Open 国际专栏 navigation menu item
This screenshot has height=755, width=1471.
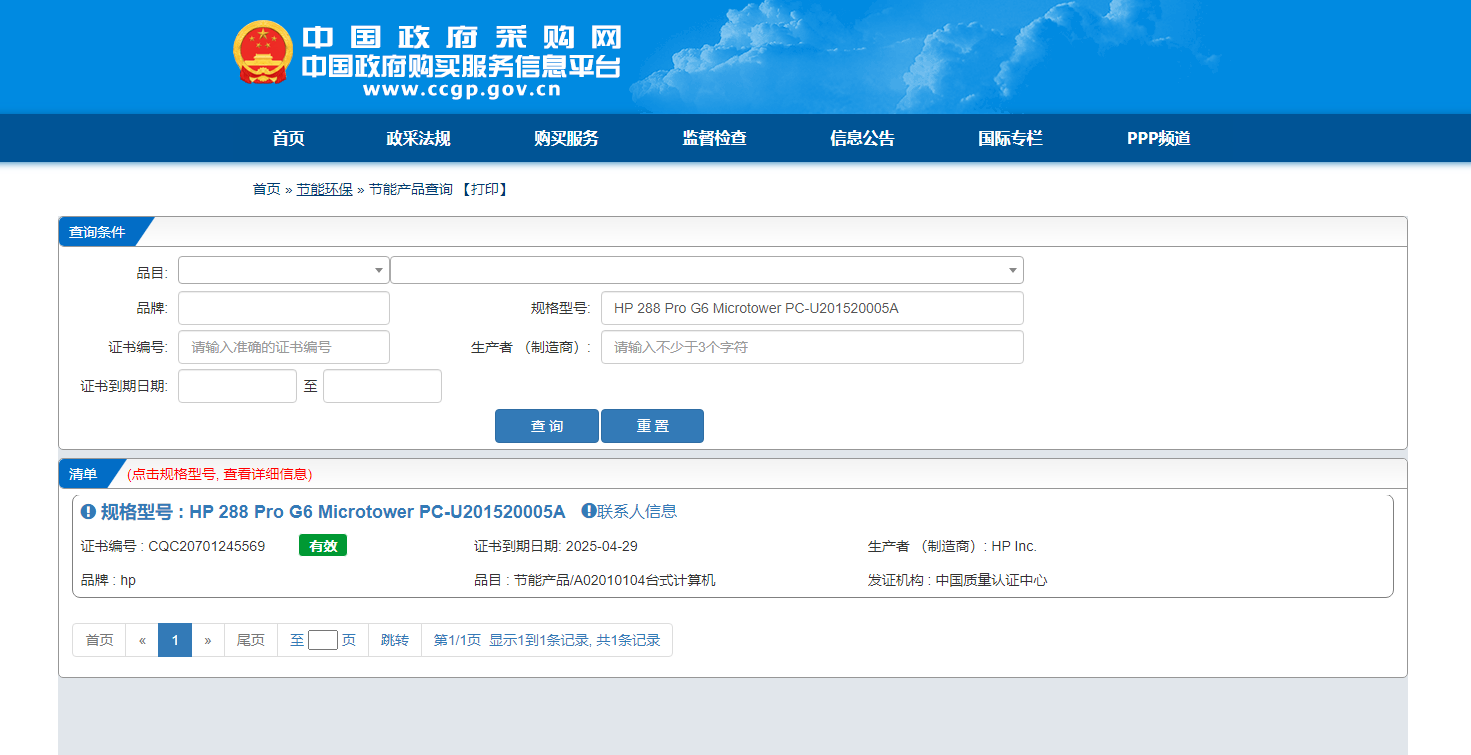(x=1010, y=138)
